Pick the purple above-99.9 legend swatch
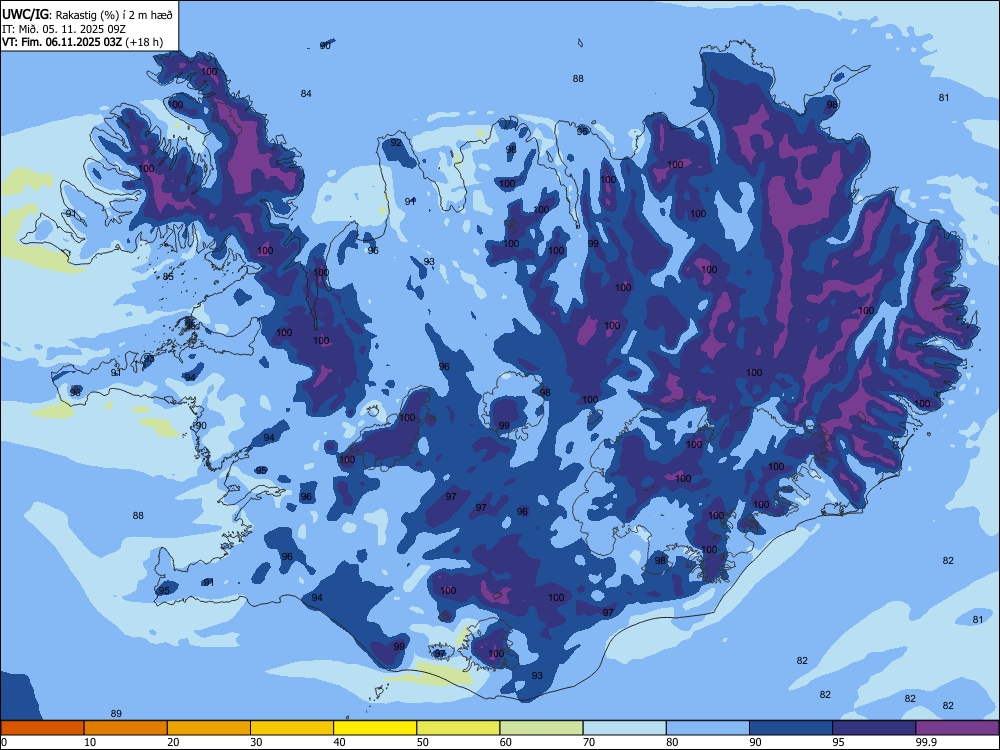This screenshot has width=1000, height=750. pyautogui.click(x=957, y=728)
